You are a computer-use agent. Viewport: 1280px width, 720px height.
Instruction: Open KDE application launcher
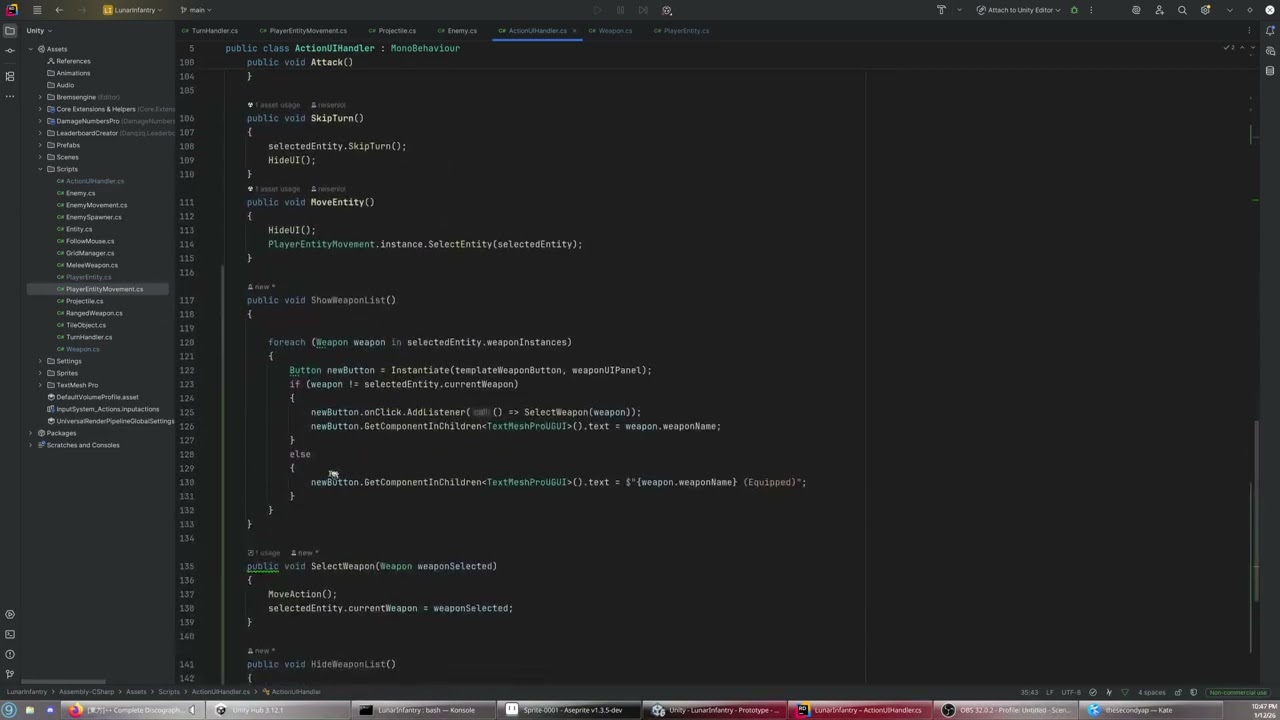tap(9, 710)
